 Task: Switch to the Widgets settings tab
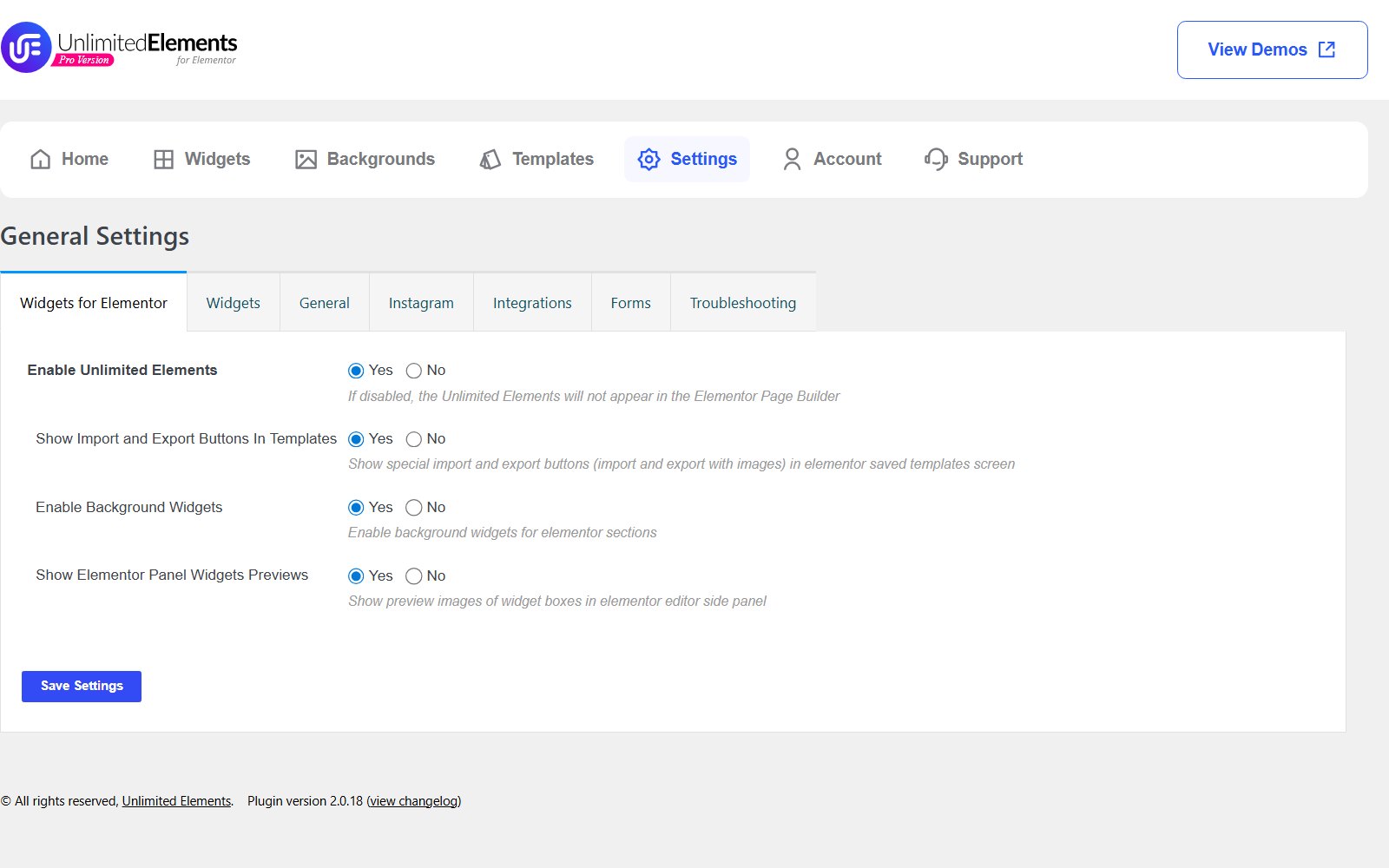[234, 303]
